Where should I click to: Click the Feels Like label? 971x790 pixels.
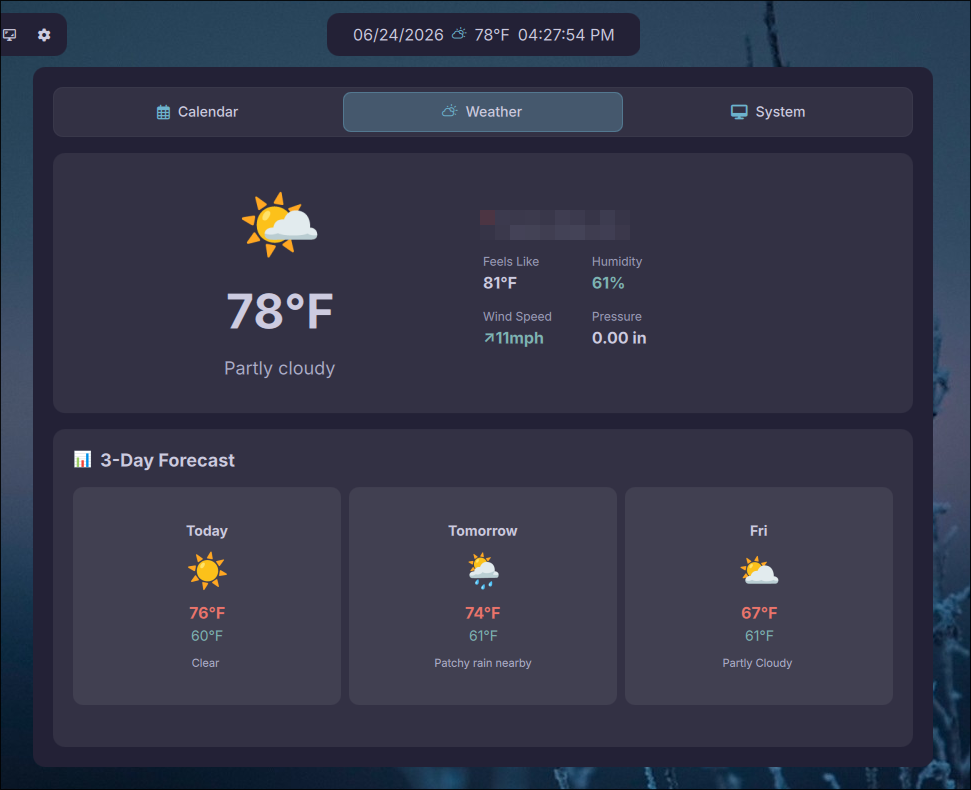[x=511, y=262]
